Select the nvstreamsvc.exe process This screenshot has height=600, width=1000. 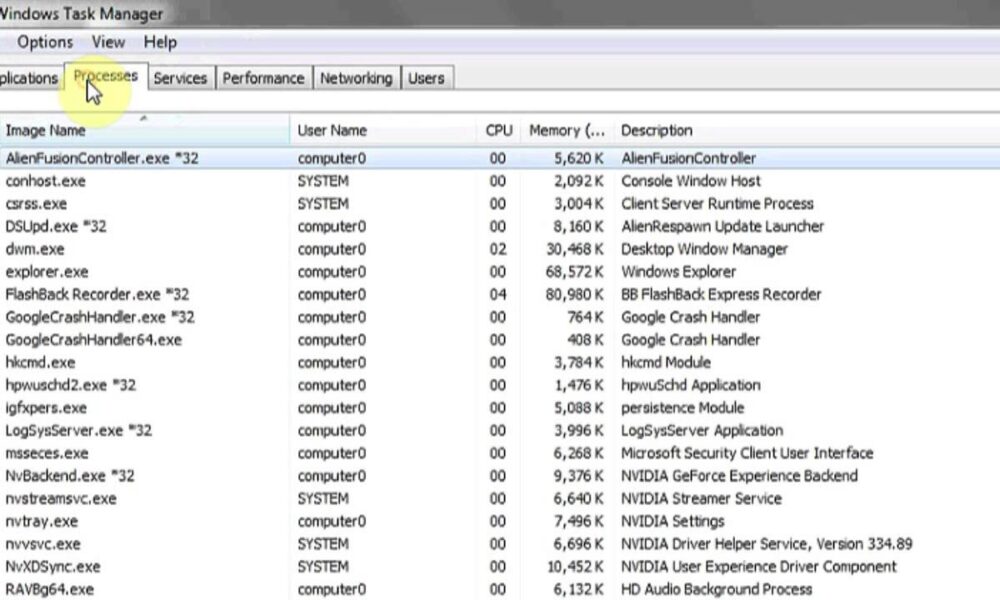(x=500, y=499)
